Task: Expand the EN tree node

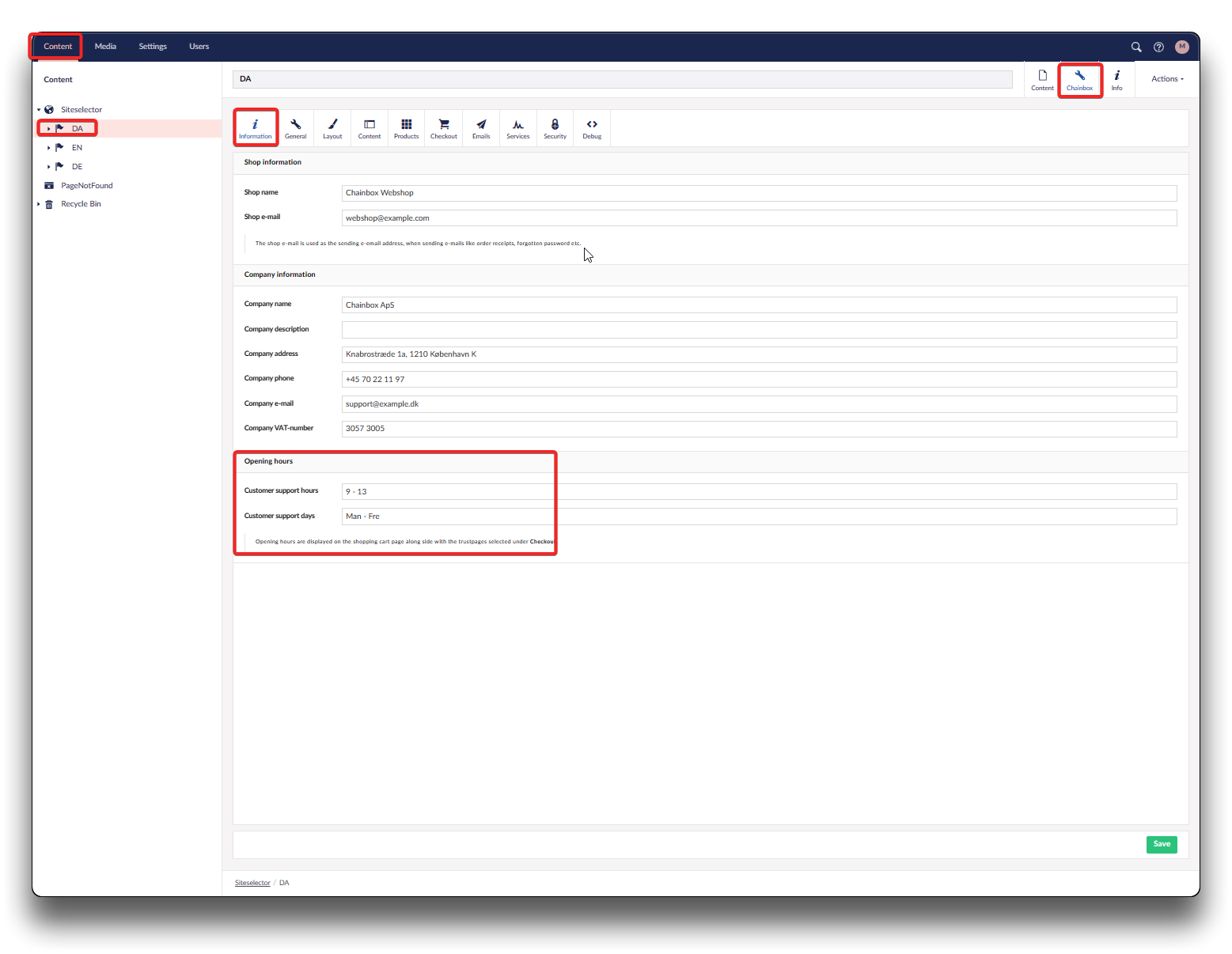Action: click(x=49, y=148)
